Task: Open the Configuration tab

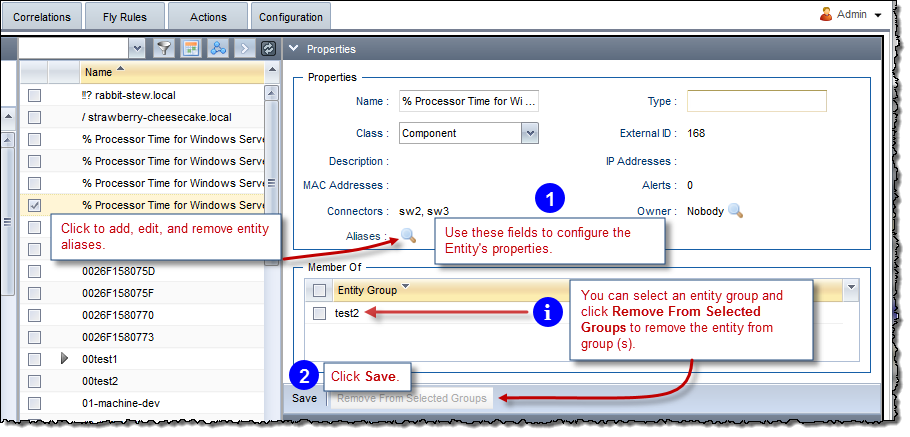Action: coord(291,17)
